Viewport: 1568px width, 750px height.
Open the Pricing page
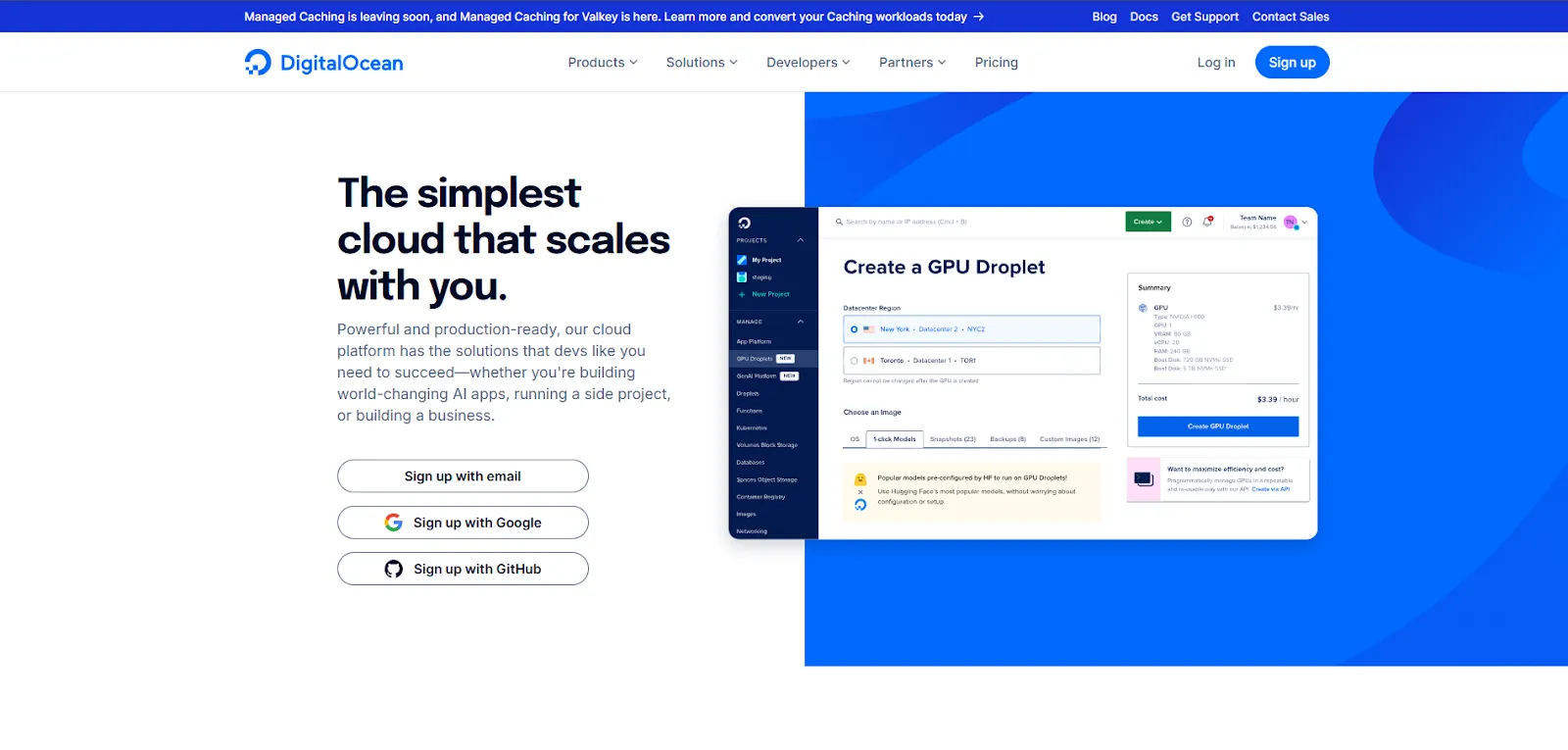[x=997, y=63]
